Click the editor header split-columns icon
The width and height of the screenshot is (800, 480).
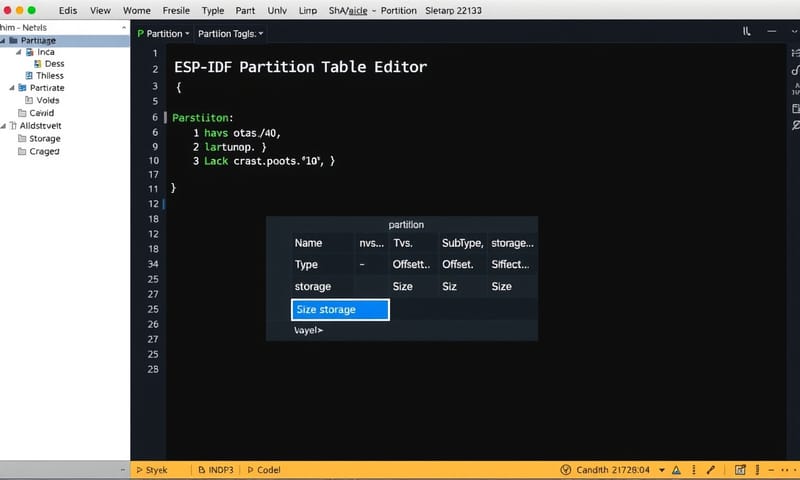(x=746, y=31)
